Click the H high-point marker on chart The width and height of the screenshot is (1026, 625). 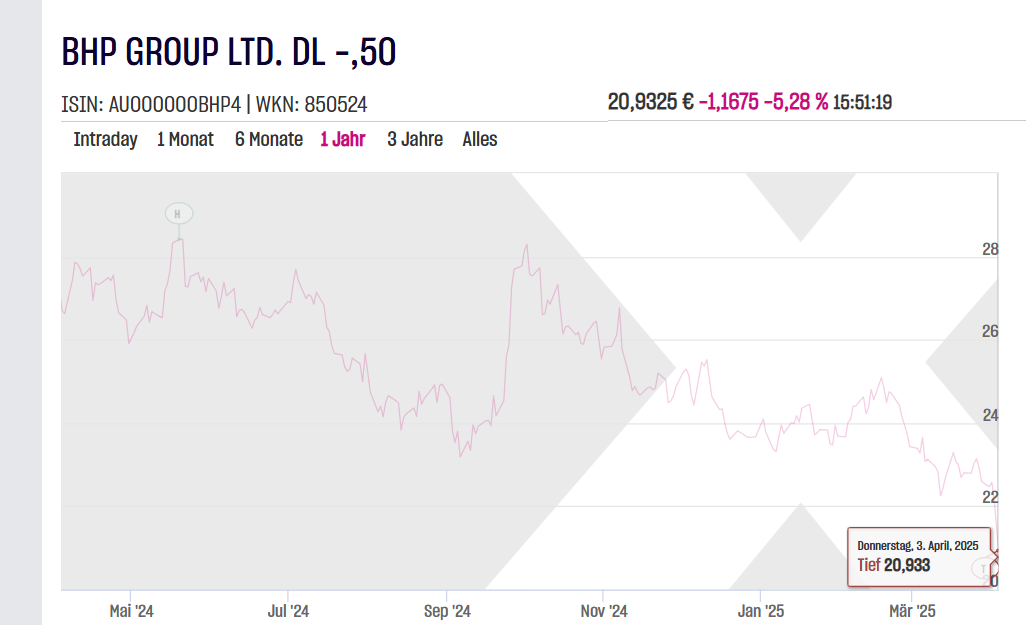(x=178, y=213)
